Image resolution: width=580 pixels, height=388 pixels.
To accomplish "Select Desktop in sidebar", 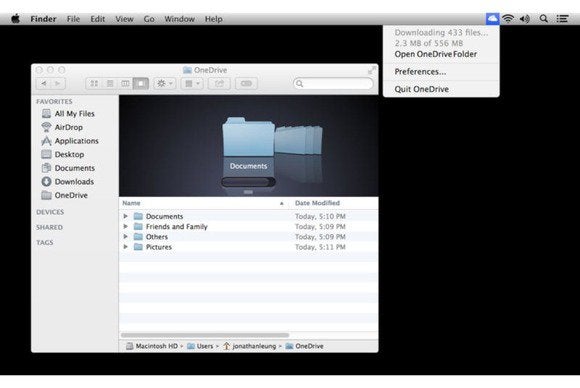I will (x=69, y=154).
